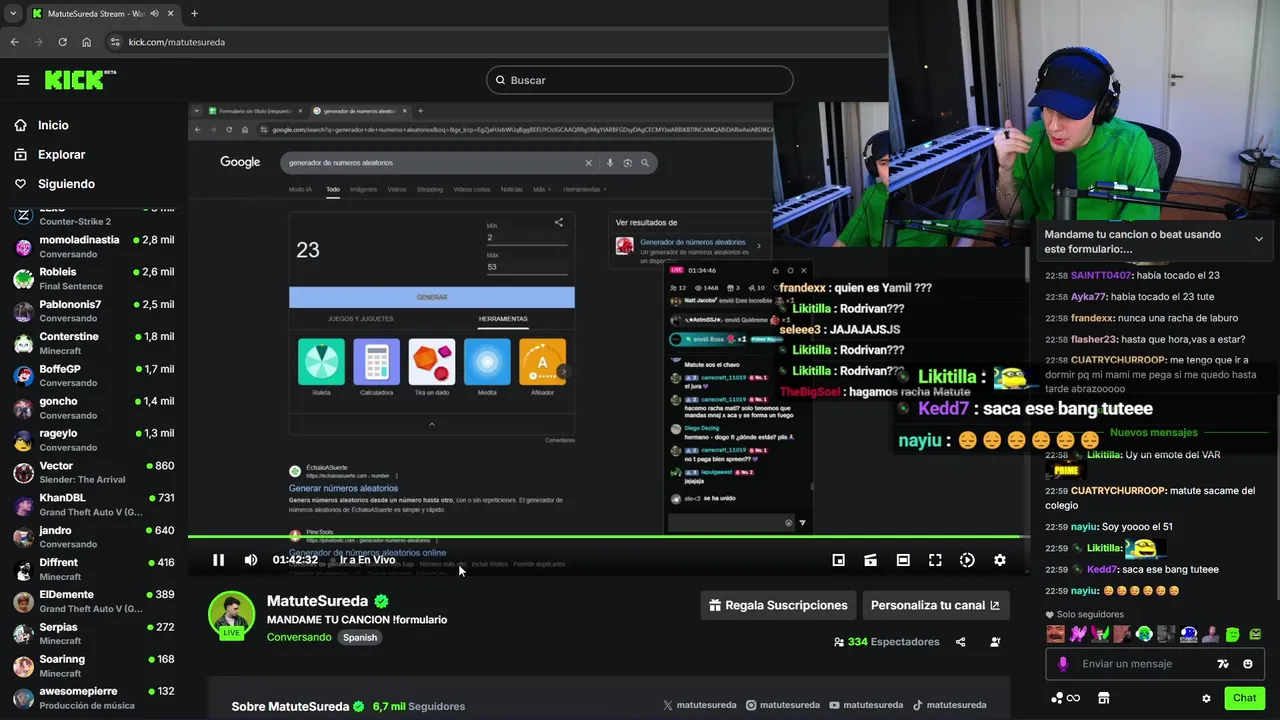The height and width of the screenshot is (720, 1280).
Task: Click the purple microphone icon in chat input
Action: [1062, 664]
